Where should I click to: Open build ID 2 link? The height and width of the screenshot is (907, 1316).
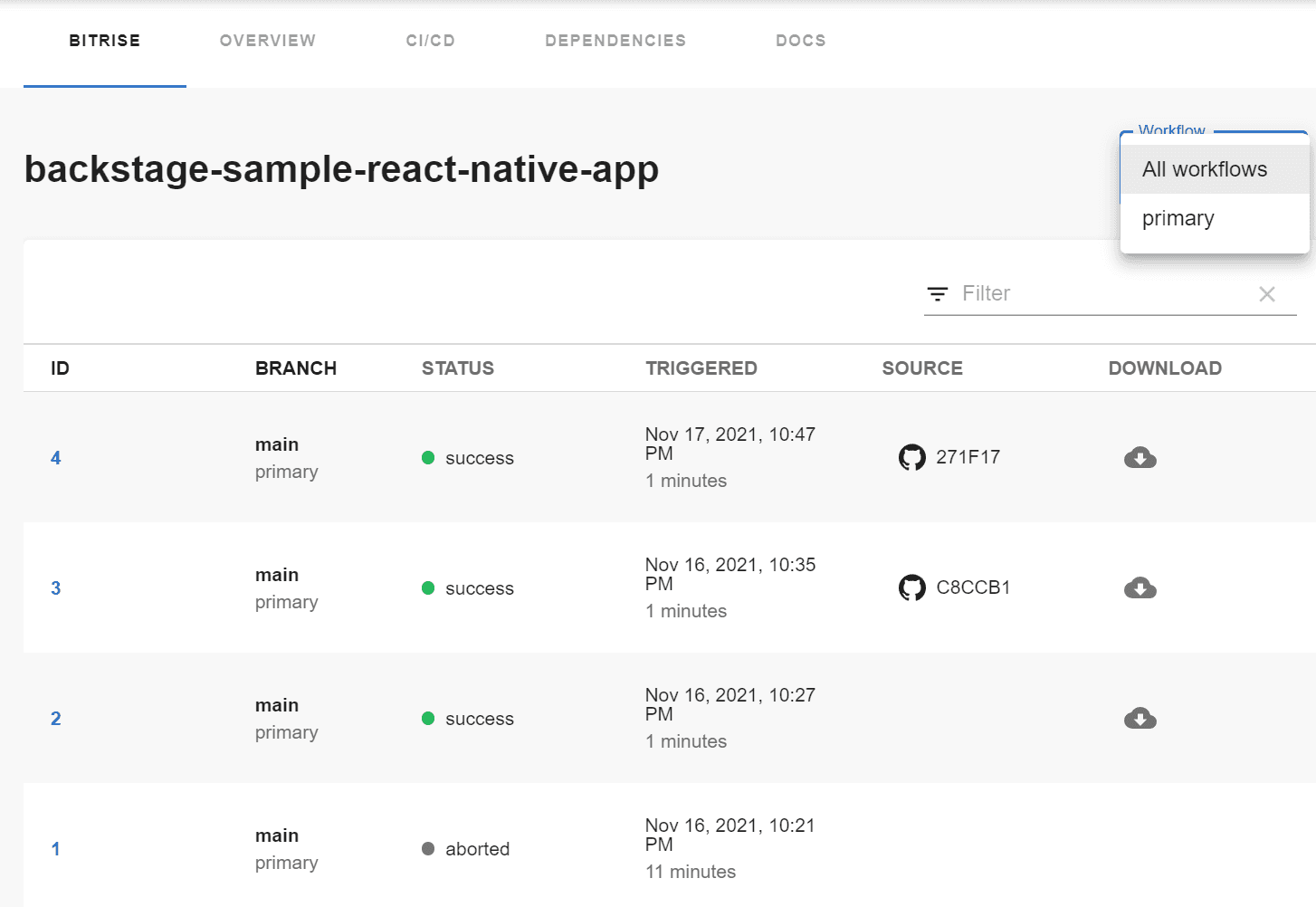[x=56, y=719]
